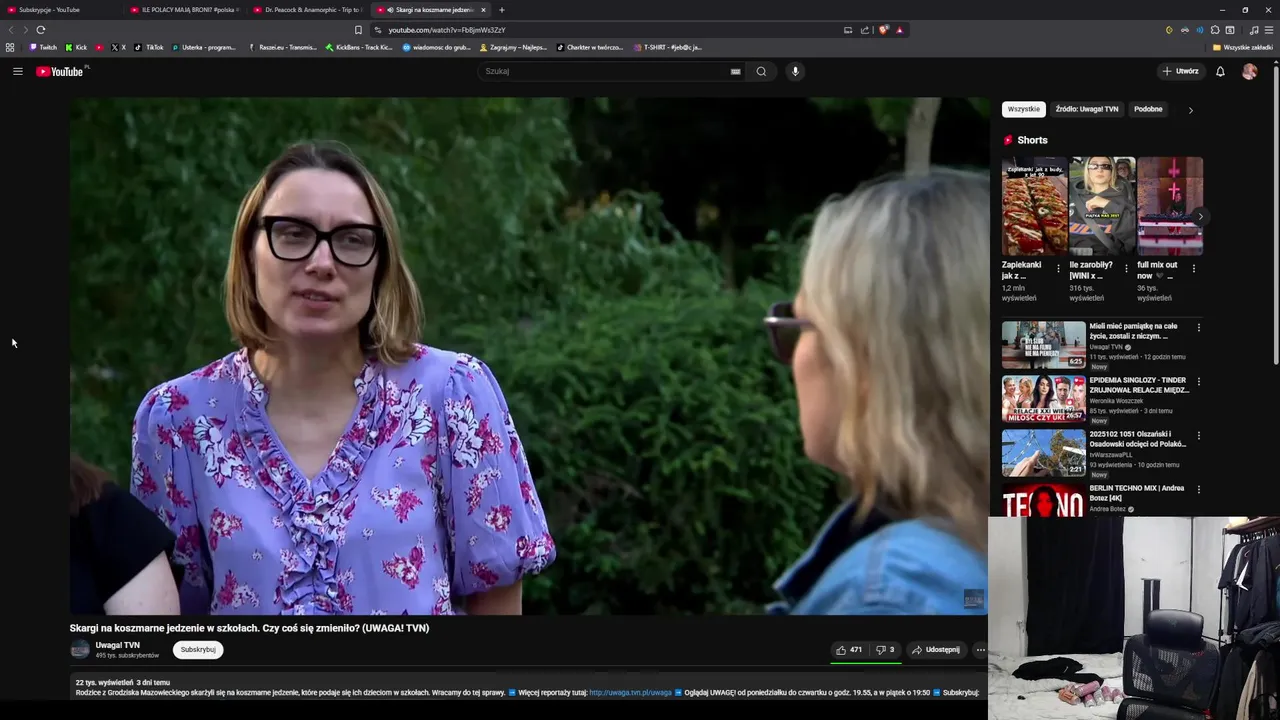Open Brave Shields lion icon
The width and height of the screenshot is (1280, 720).
[883, 30]
